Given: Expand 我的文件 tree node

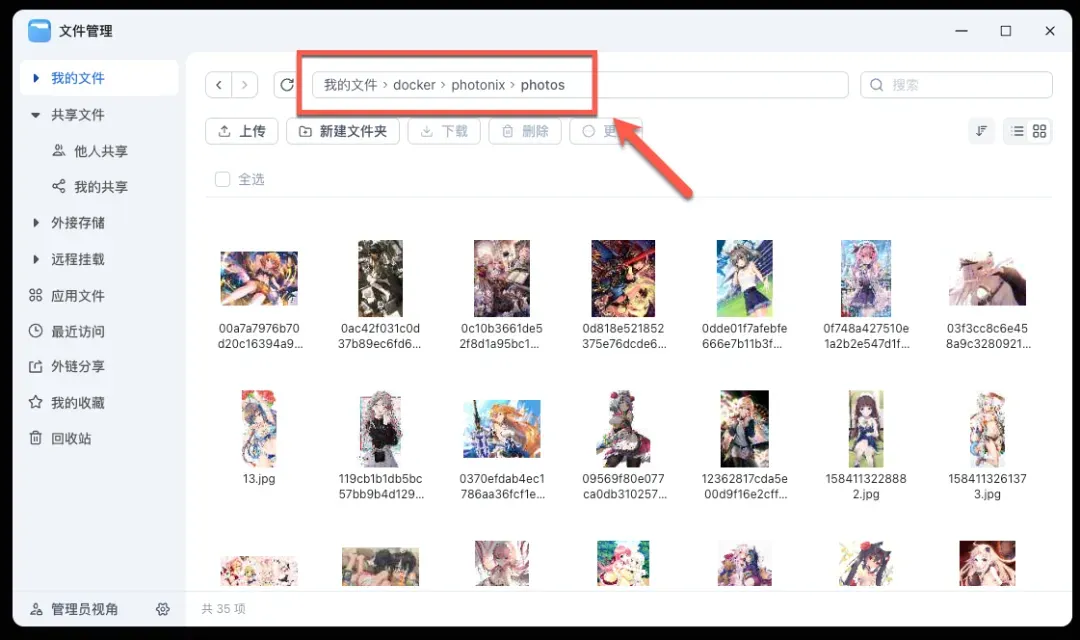Looking at the screenshot, I should 36,78.
